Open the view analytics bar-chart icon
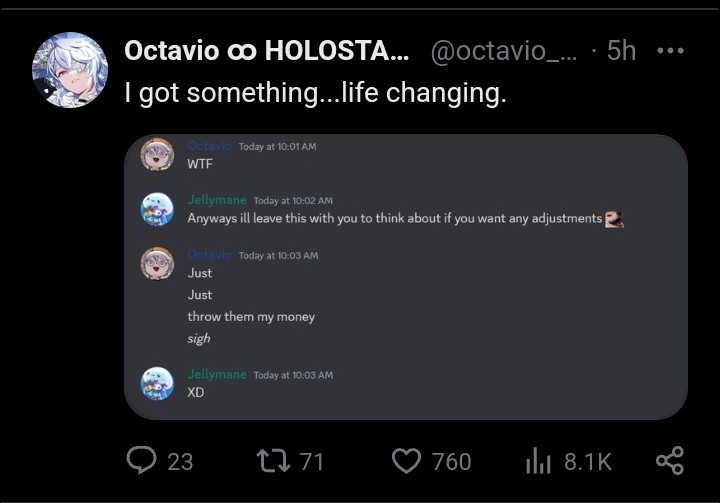Screen dimensions: 720x503 click(539, 460)
